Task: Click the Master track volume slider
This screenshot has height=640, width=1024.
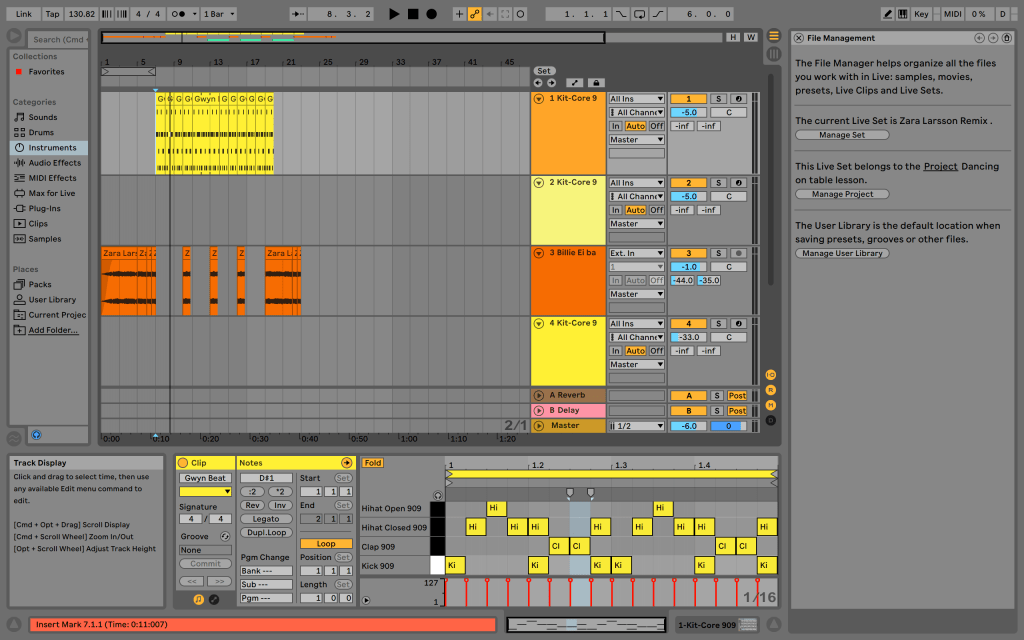Action: coord(688,426)
